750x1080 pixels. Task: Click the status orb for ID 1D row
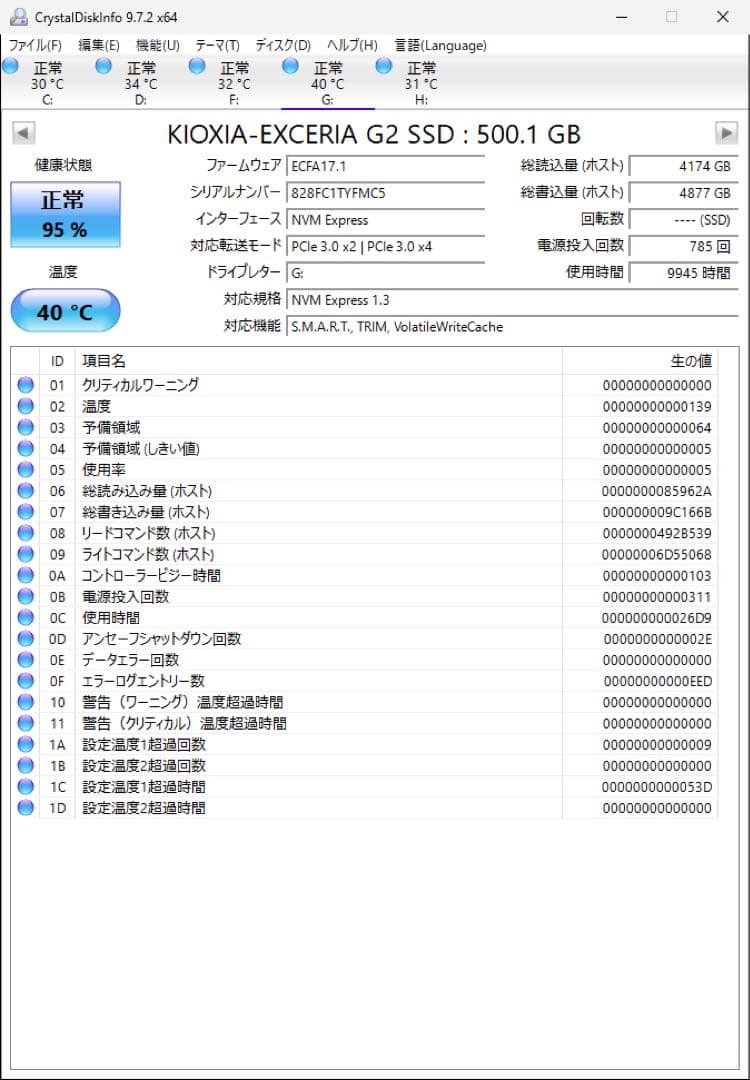click(25, 807)
